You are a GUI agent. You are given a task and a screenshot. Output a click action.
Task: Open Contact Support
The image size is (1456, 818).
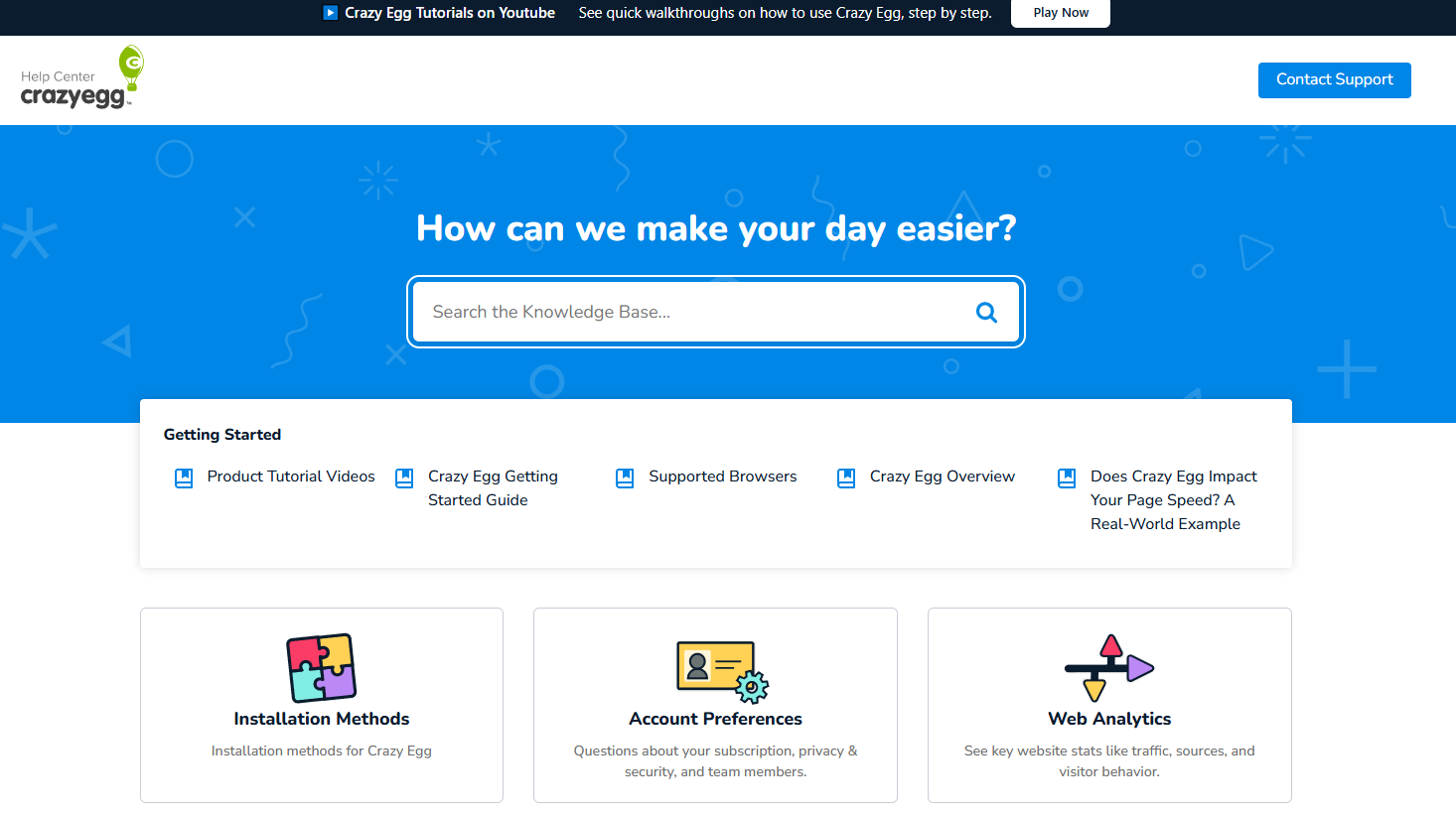pos(1334,80)
